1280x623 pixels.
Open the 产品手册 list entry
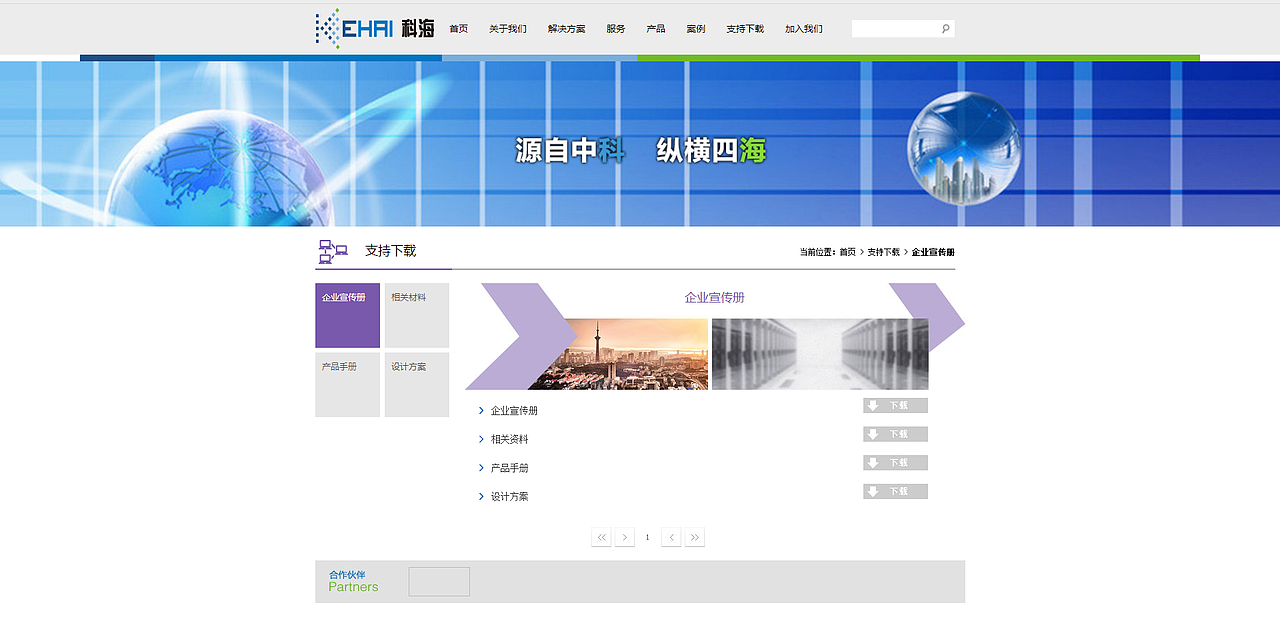pyautogui.click(x=509, y=468)
